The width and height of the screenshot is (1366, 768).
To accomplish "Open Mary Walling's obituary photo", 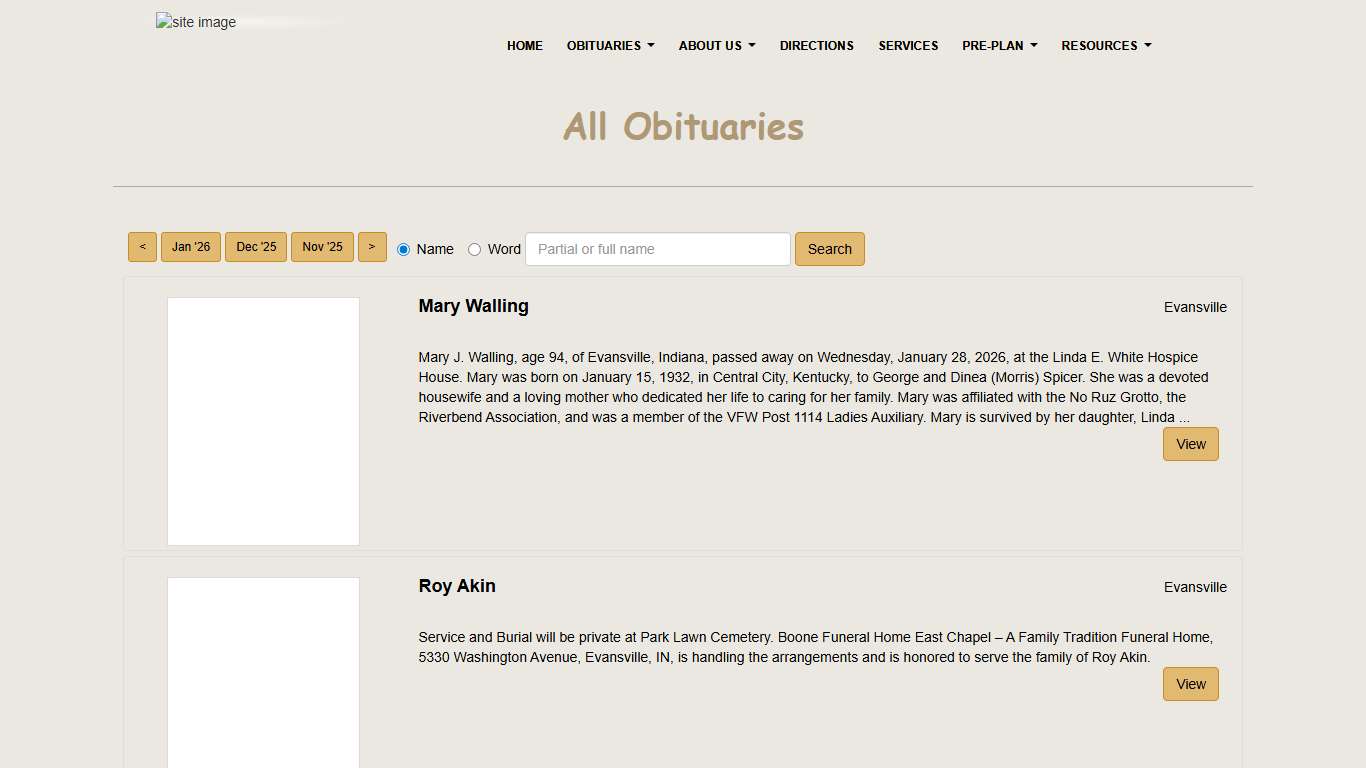I will point(263,420).
